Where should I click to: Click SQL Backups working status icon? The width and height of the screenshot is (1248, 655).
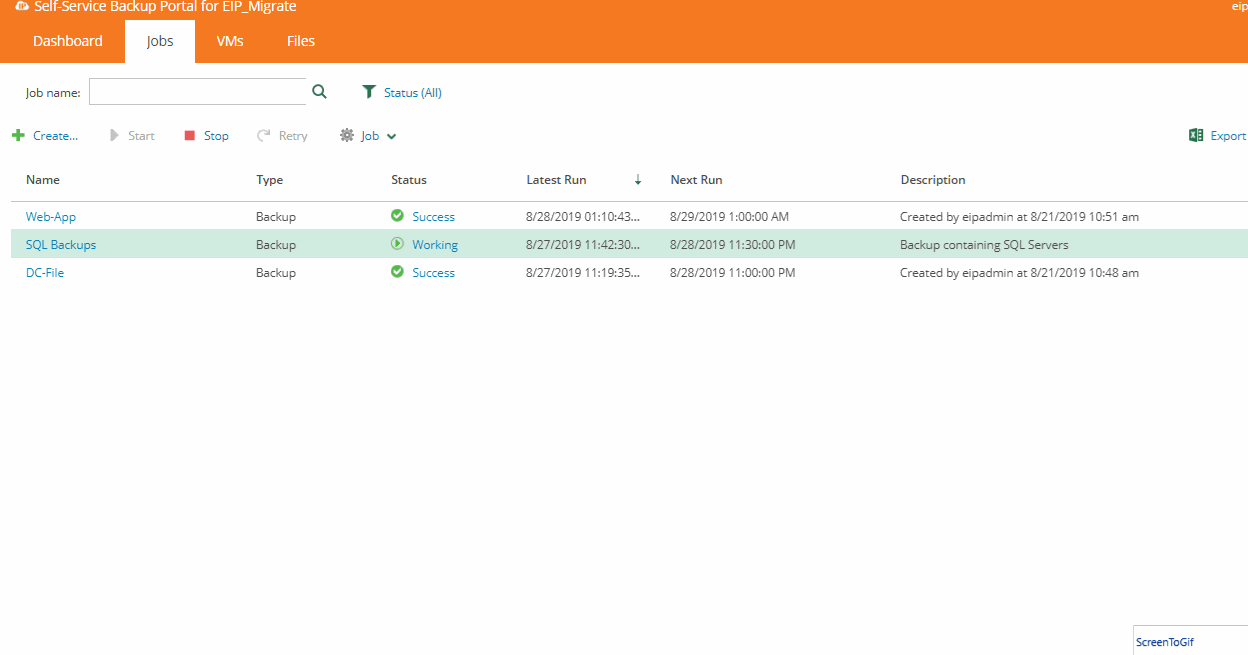tap(397, 244)
